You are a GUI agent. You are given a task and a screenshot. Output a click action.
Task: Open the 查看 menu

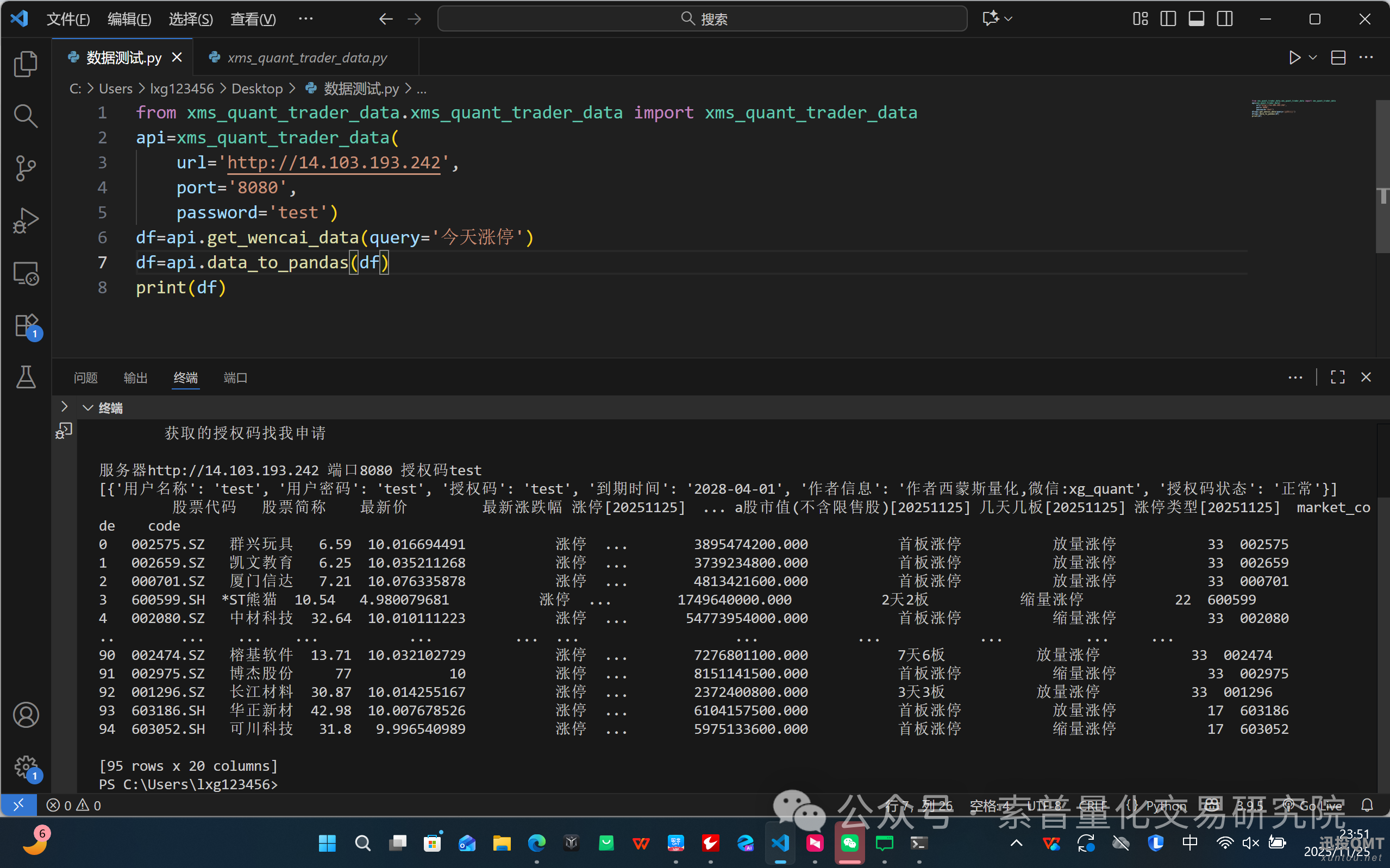click(x=253, y=19)
